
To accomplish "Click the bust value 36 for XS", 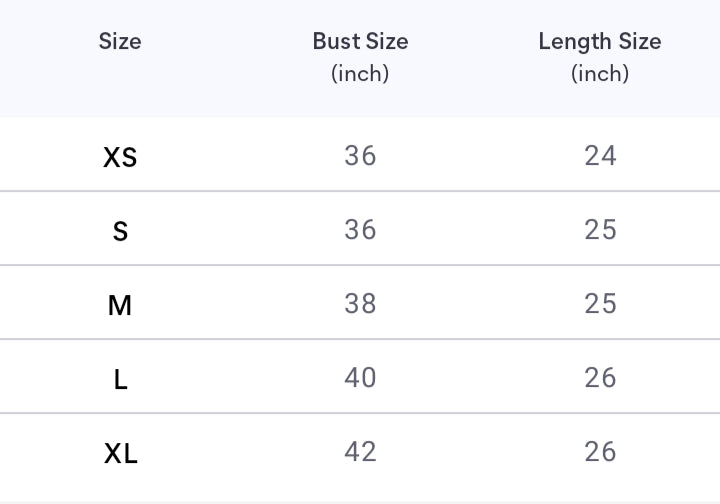I will (x=360, y=156).
